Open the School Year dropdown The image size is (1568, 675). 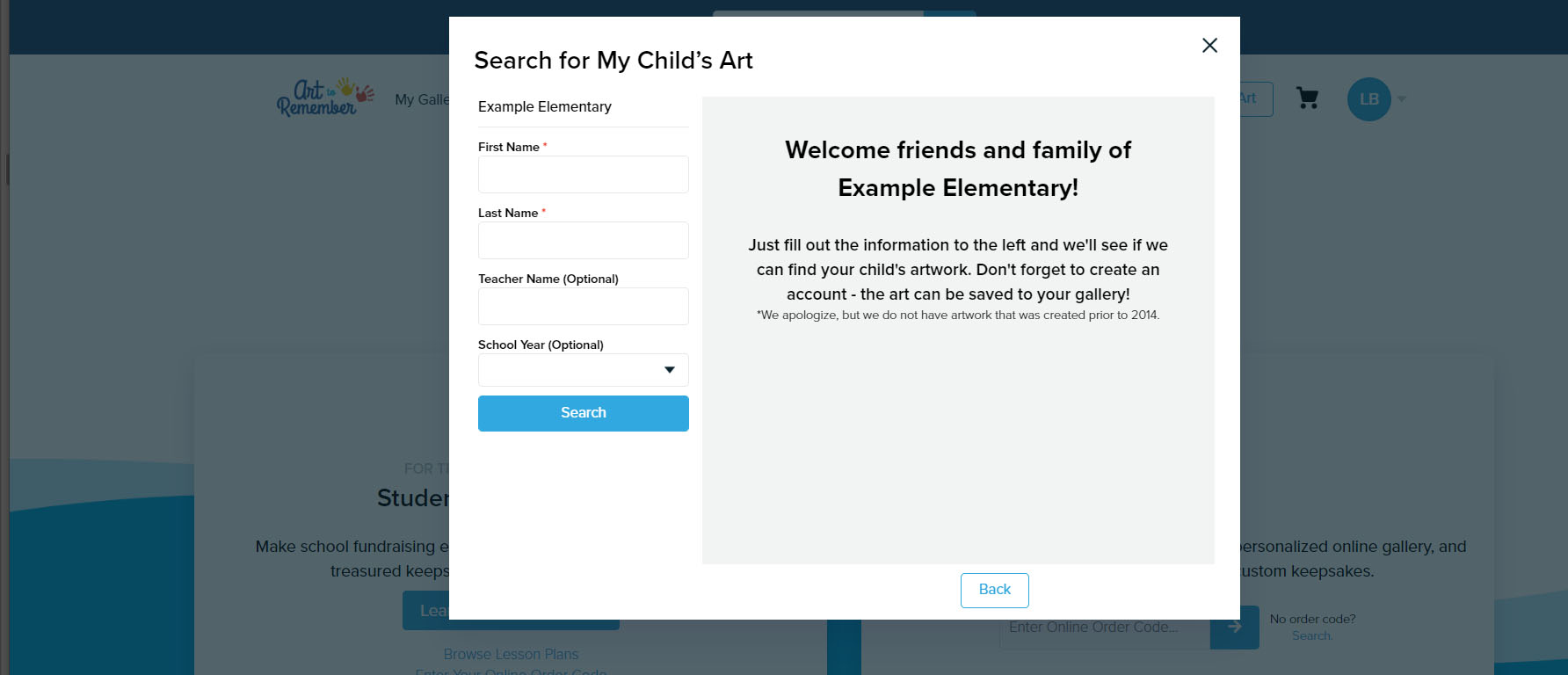pos(583,369)
